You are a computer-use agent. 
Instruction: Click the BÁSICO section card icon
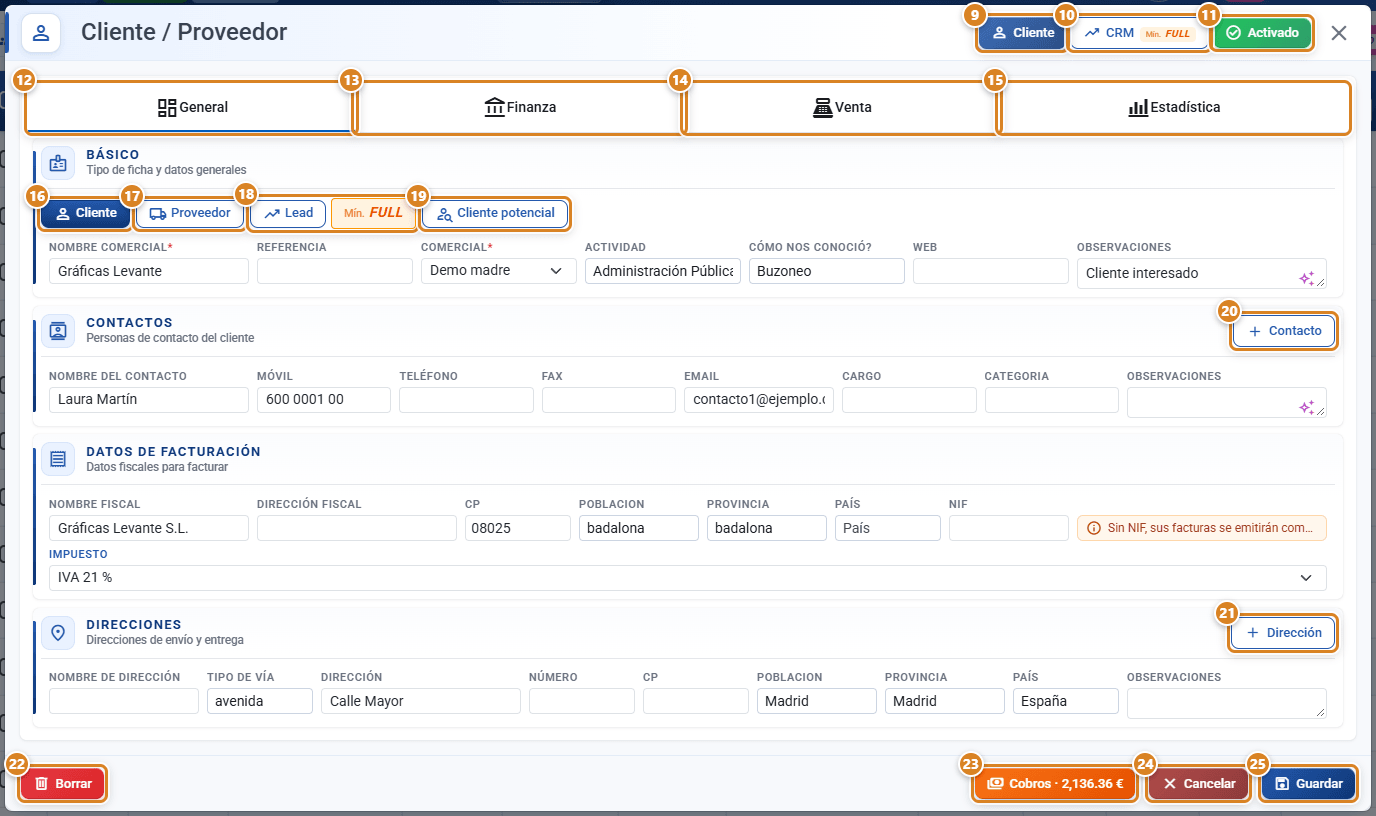point(58,163)
